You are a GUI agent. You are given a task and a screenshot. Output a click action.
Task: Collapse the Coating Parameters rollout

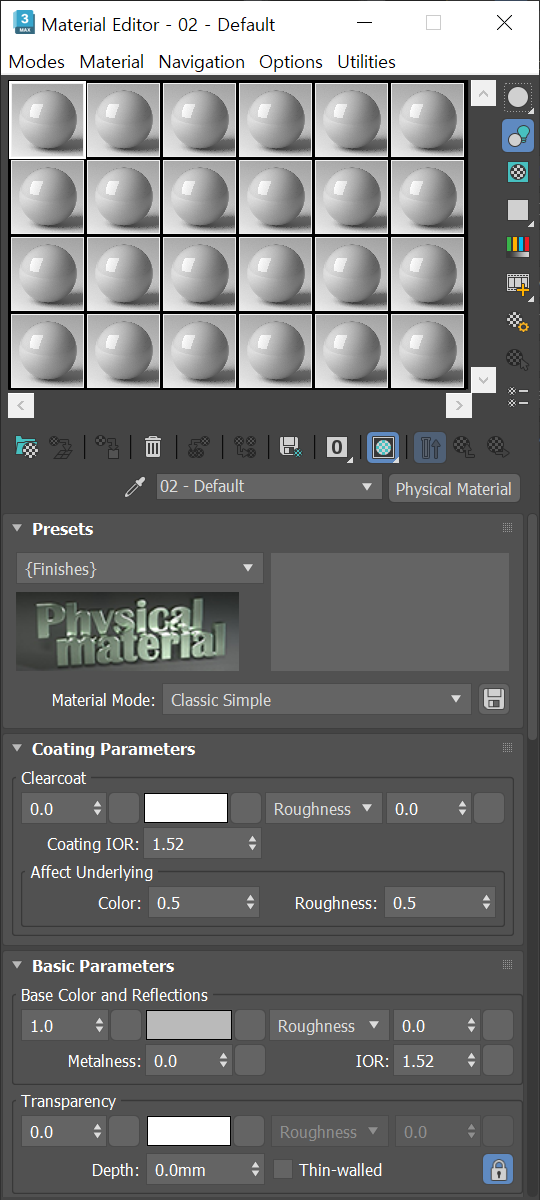pyautogui.click(x=18, y=749)
